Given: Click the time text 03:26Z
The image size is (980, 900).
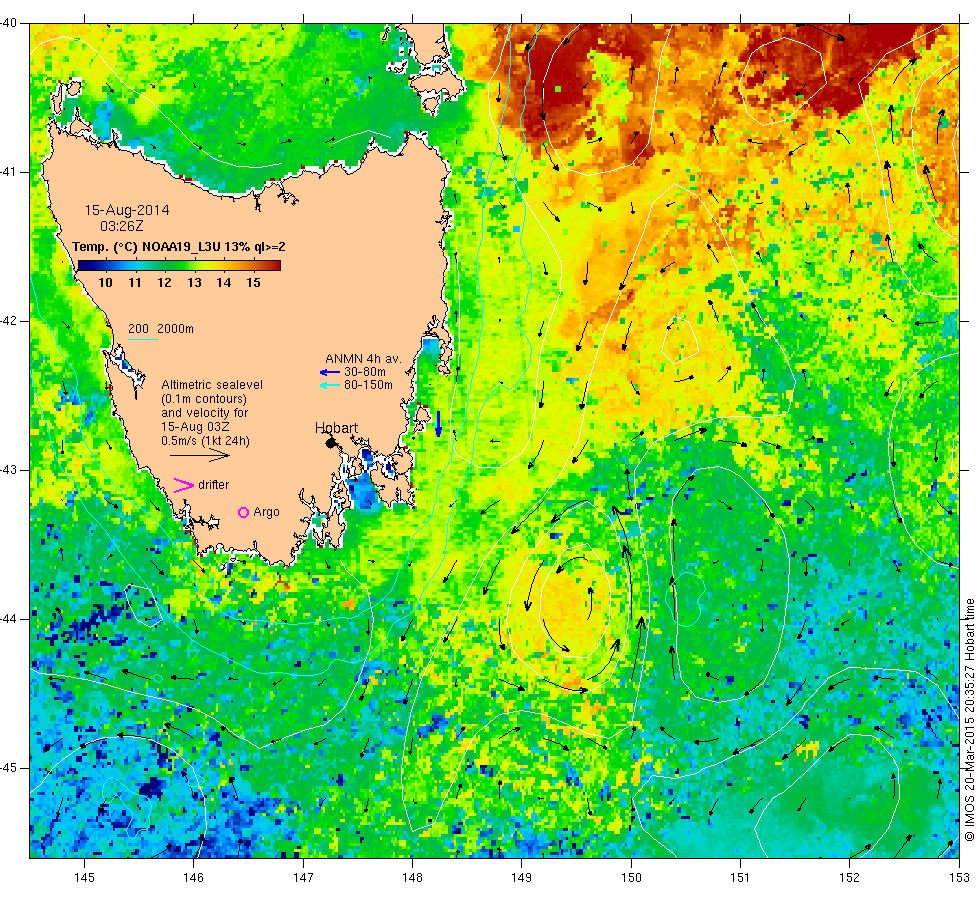Looking at the screenshot, I should point(122,226).
